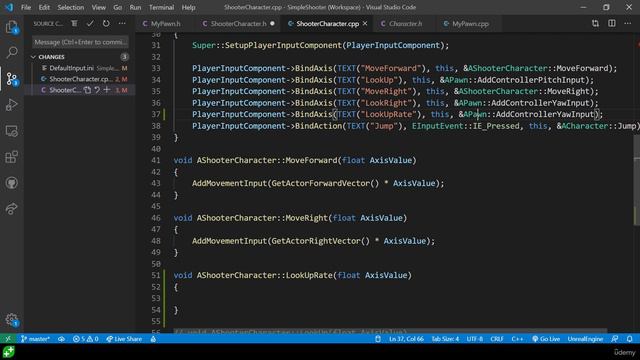Click the flame icon in status bar
The height and width of the screenshot is (360, 640).
pos(153,339)
